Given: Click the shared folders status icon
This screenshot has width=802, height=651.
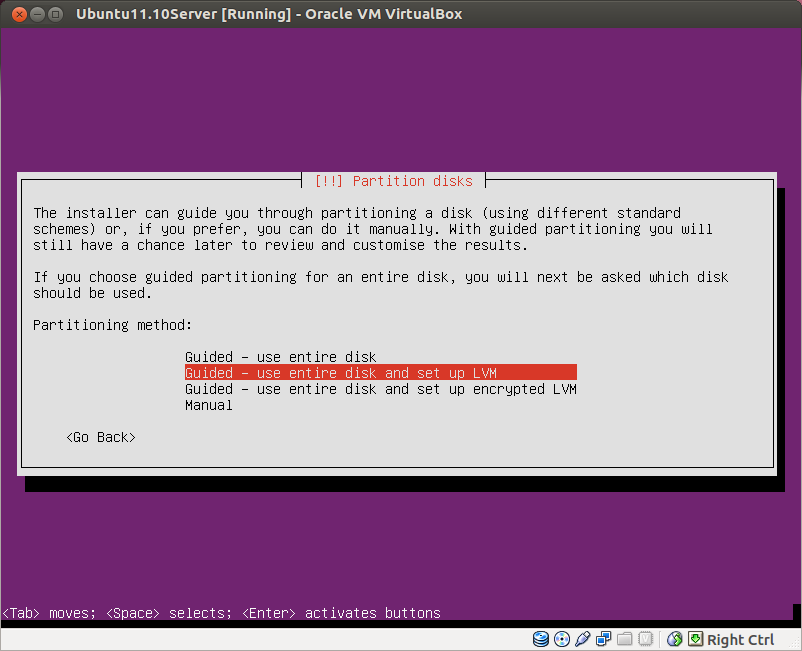Looking at the screenshot, I should (624, 639).
